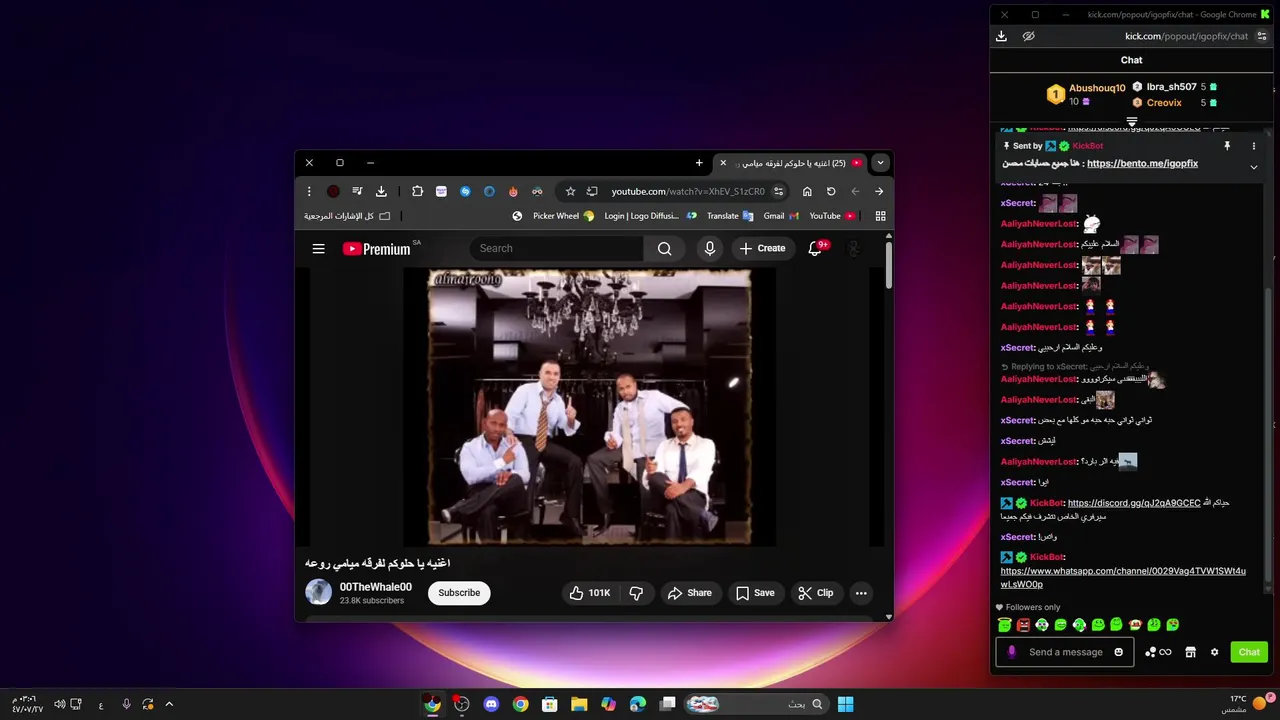Collapse the chat leaderboard arrow

point(1132,122)
